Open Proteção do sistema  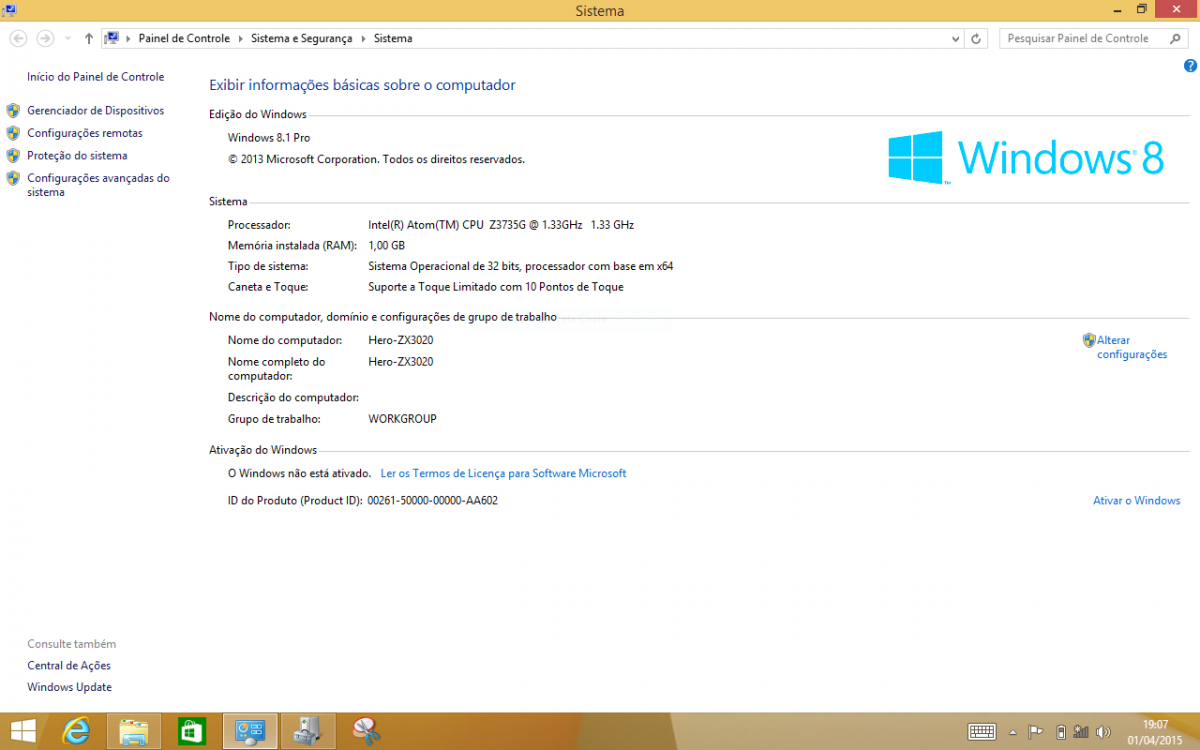click(x=77, y=156)
